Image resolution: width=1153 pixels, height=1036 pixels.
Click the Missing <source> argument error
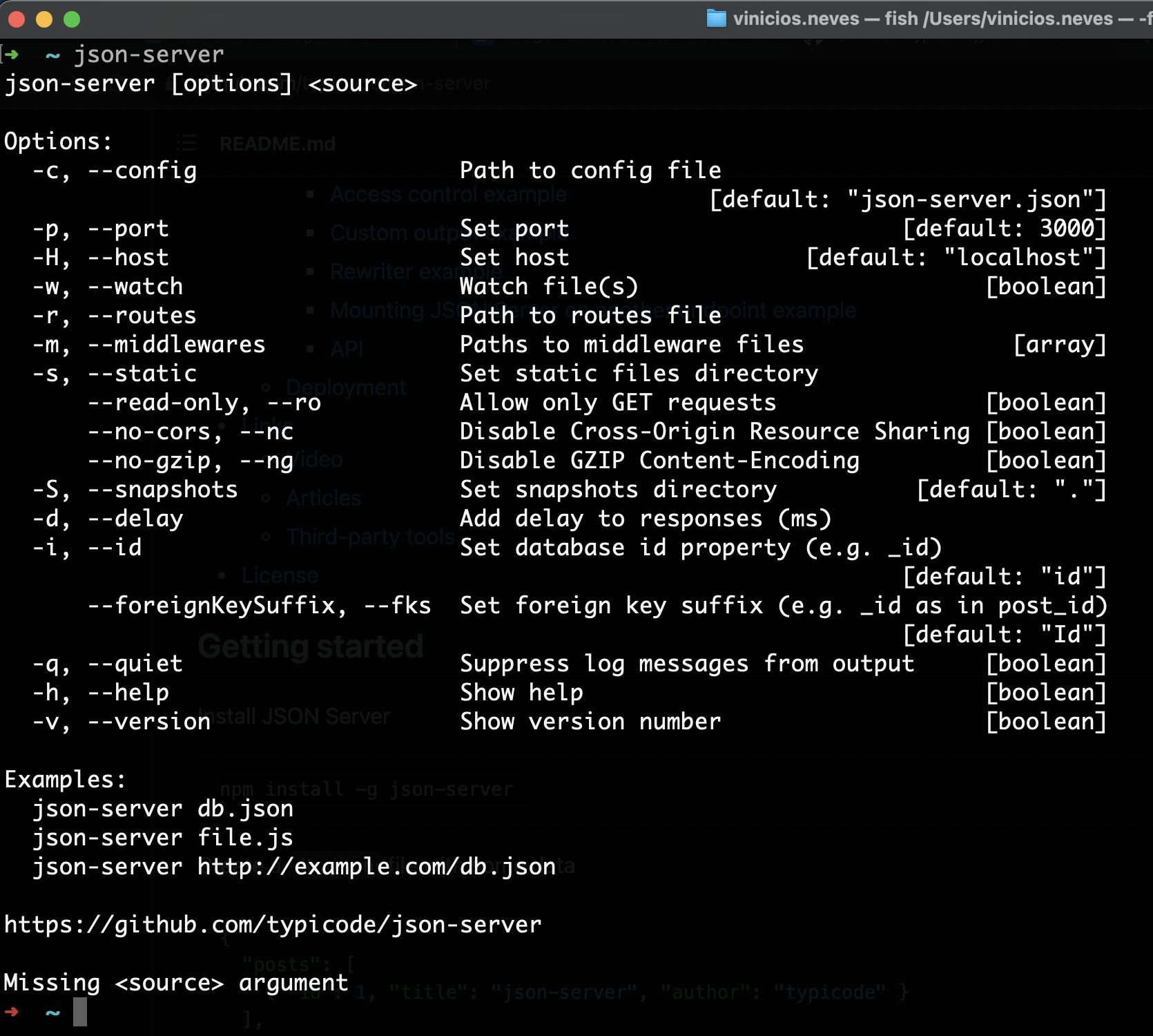[x=177, y=983]
